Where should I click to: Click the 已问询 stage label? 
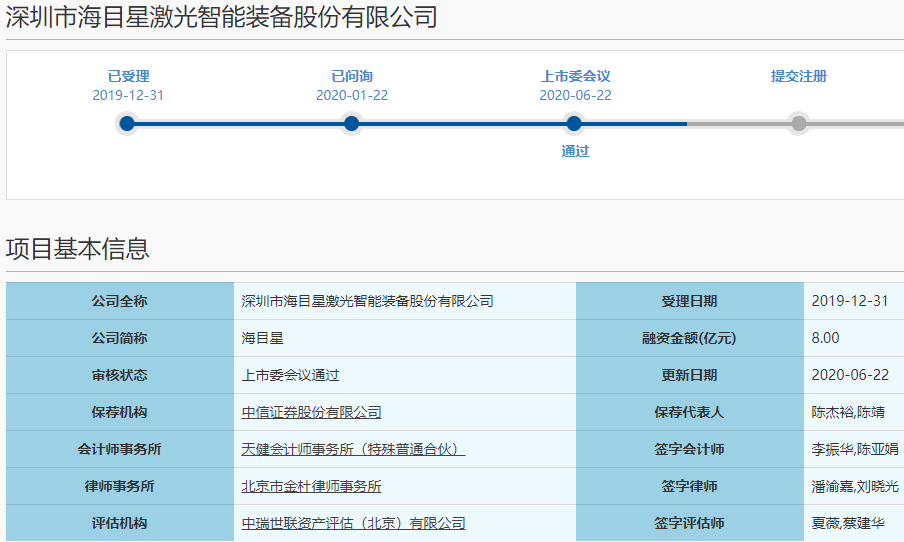click(352, 76)
